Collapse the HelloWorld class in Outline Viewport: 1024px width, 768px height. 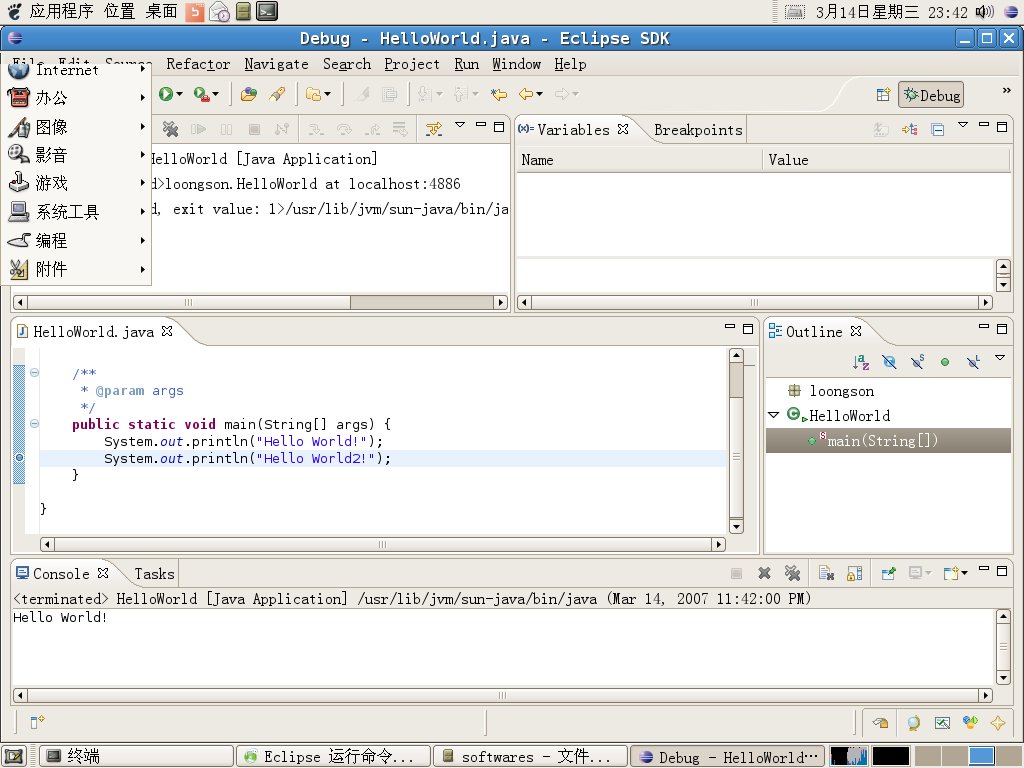coord(774,415)
